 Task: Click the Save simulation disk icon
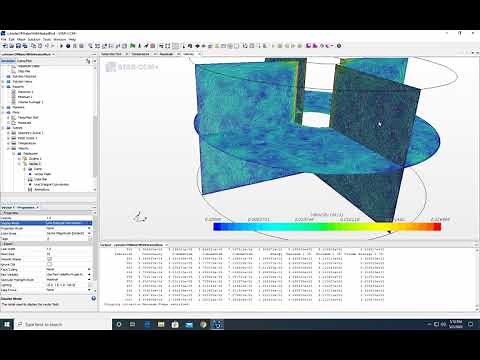19,46
